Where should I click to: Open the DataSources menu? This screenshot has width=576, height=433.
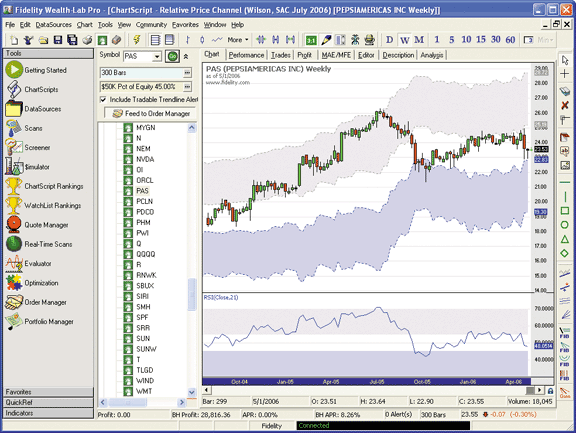coord(54,25)
